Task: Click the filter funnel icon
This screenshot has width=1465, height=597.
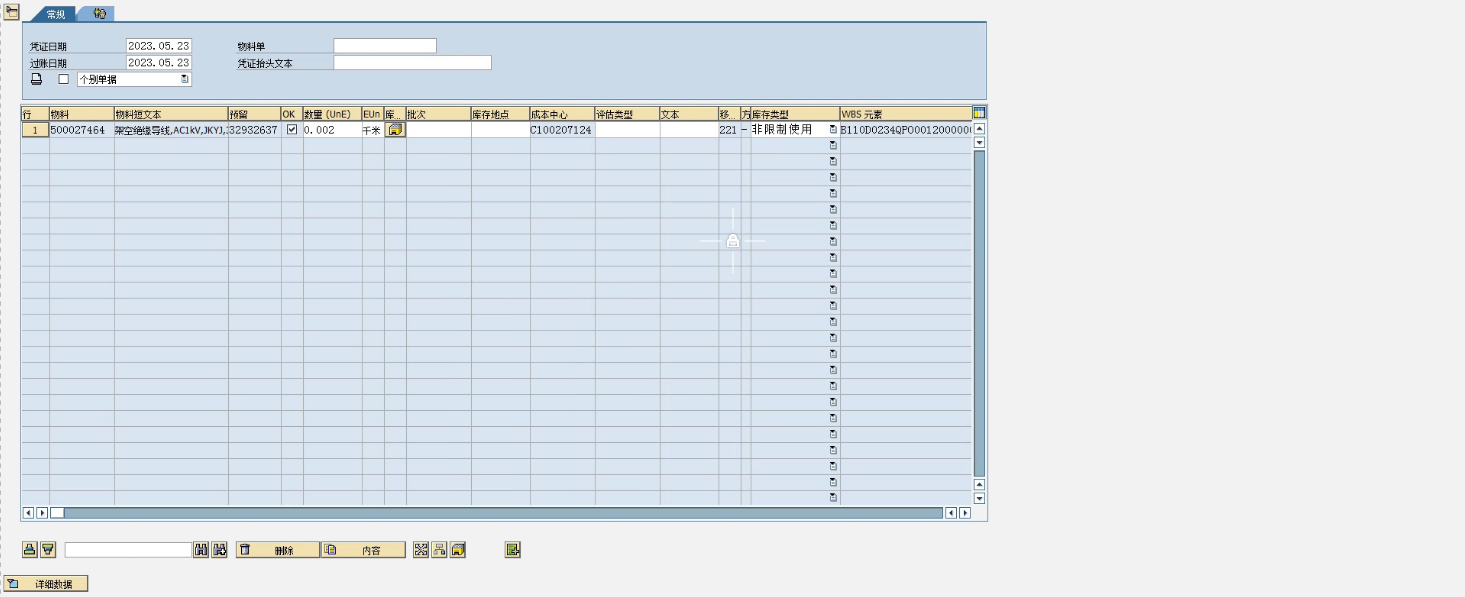Action: pos(47,550)
